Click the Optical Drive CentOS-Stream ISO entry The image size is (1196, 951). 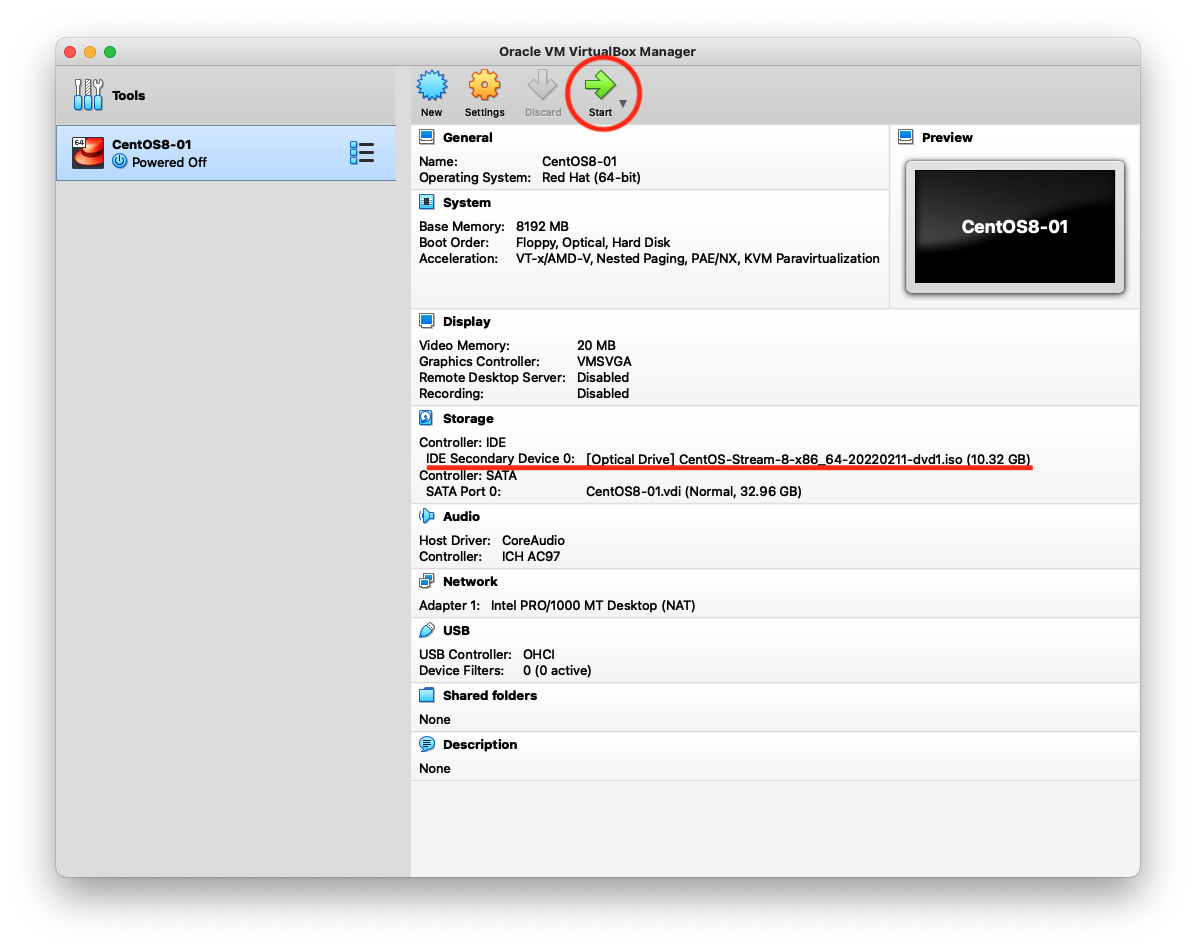click(808, 458)
